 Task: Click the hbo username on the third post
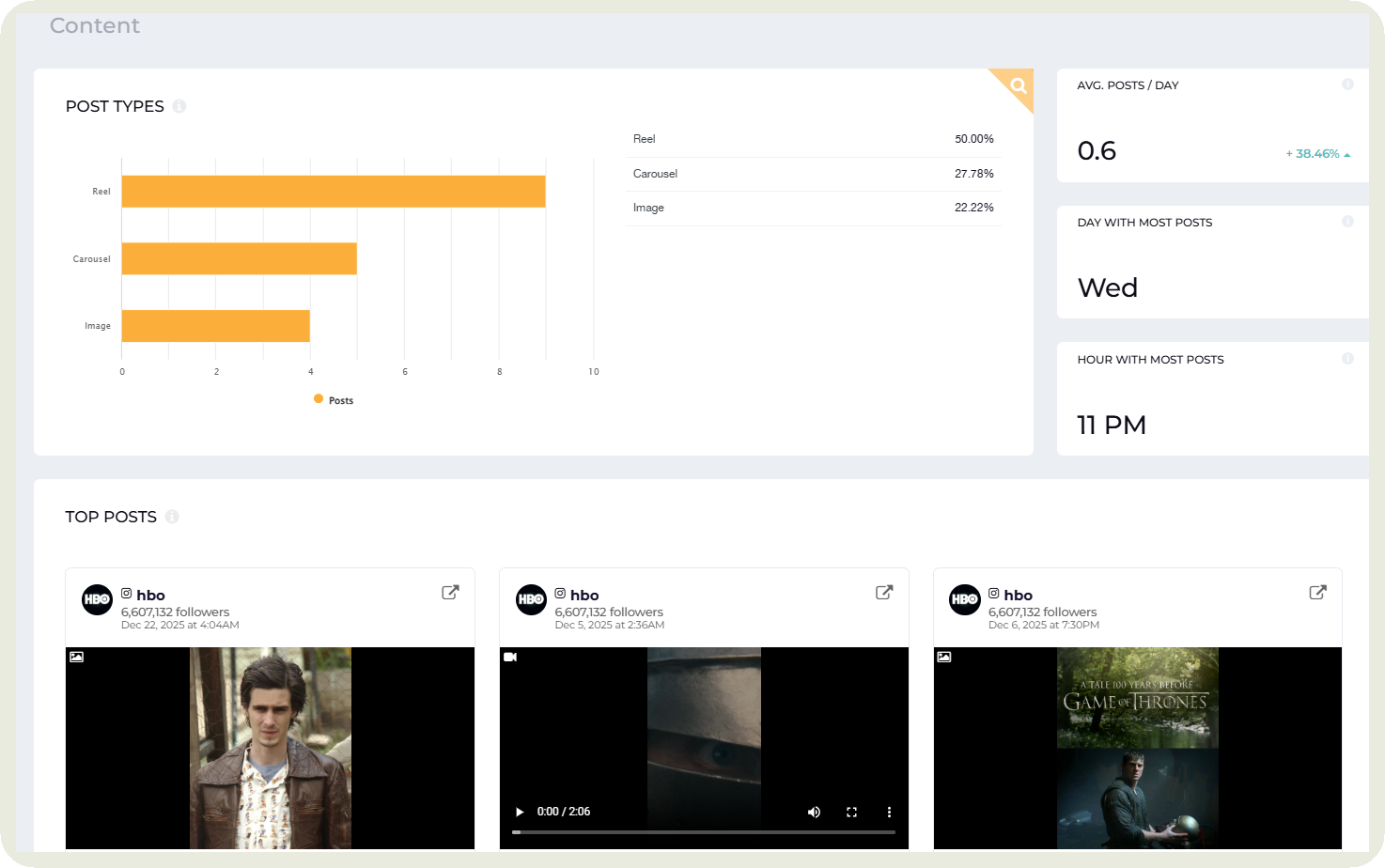[1018, 594]
